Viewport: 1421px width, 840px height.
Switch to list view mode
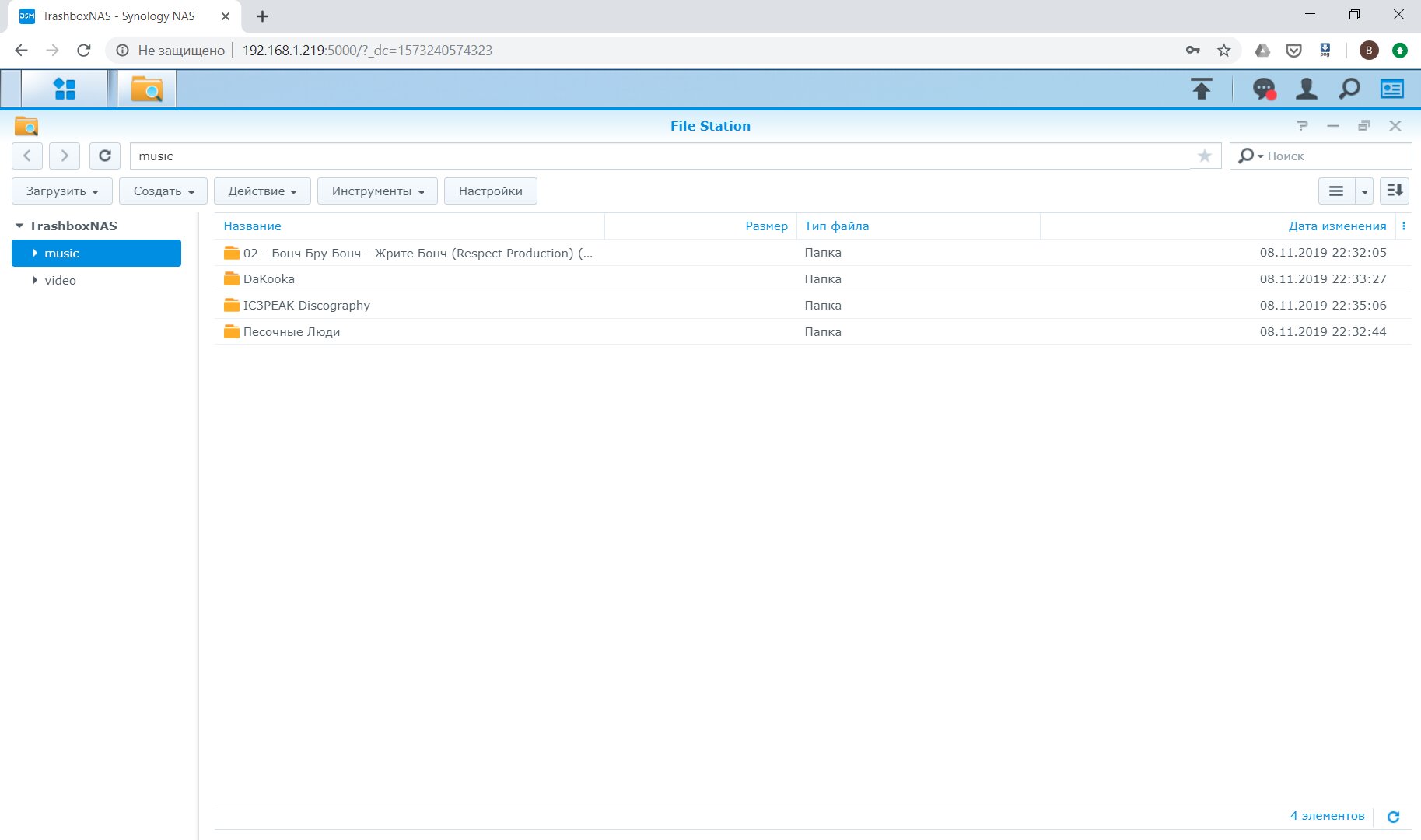click(1336, 191)
